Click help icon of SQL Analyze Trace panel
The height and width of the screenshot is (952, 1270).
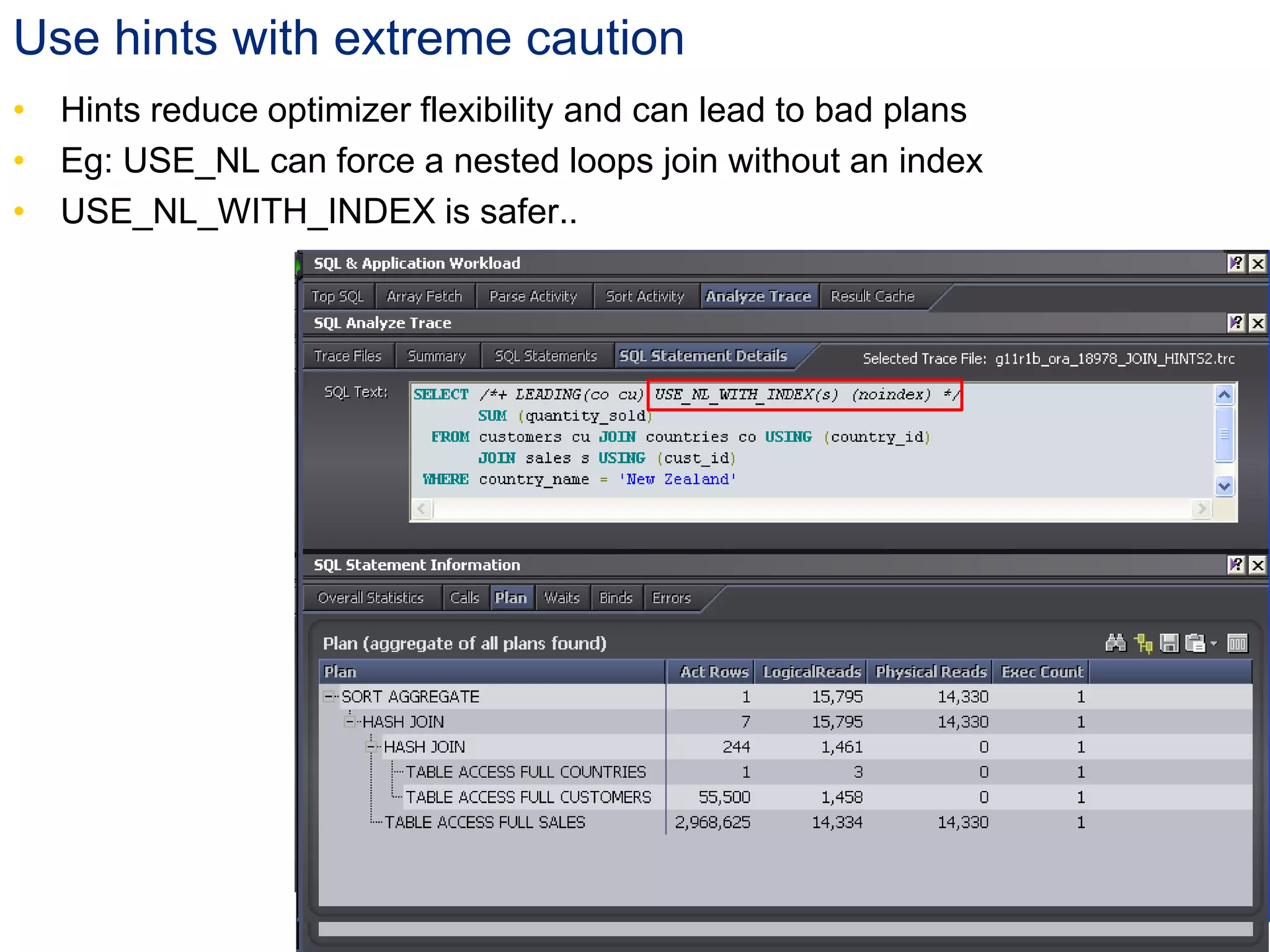[1236, 323]
